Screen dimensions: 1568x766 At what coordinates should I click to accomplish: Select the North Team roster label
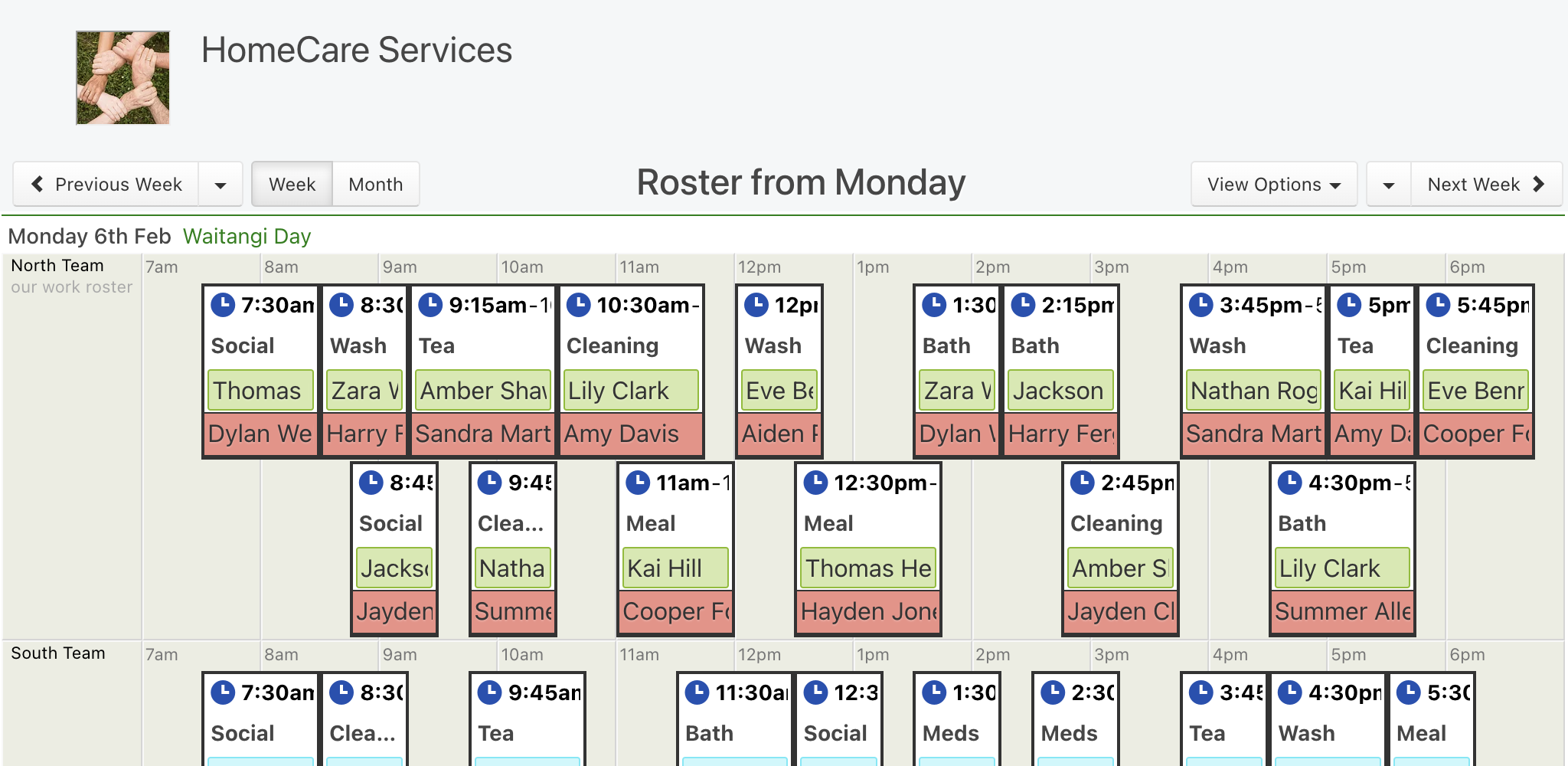[x=57, y=265]
